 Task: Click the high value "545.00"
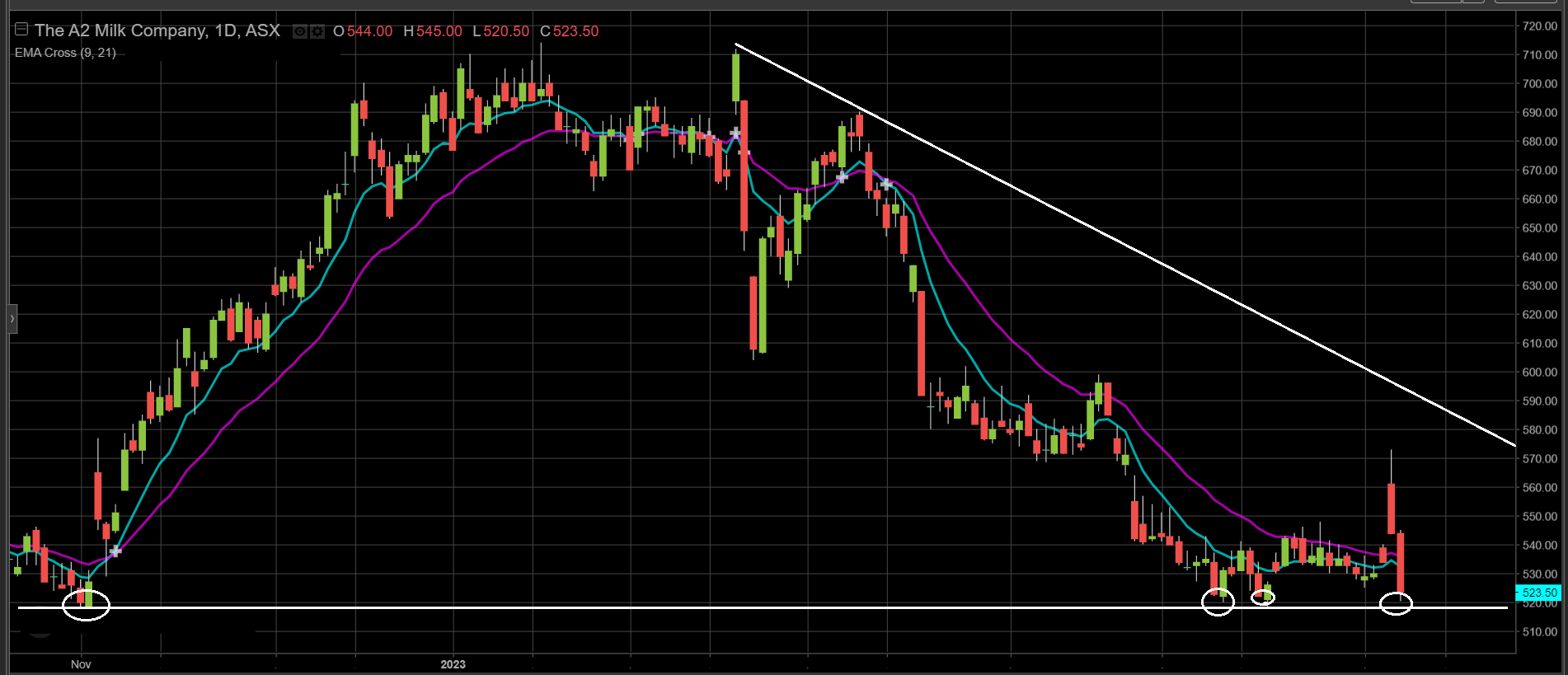pos(439,31)
